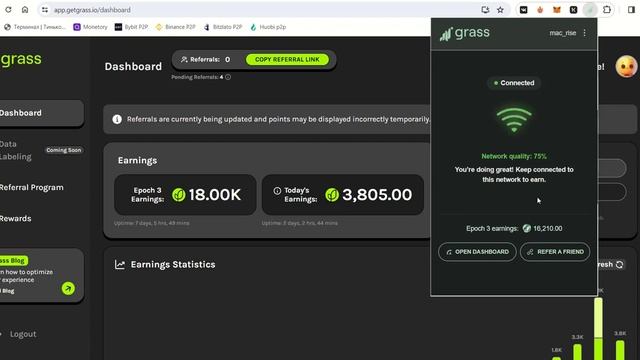Viewport: 640px width, 360px height.
Task: Click the Referrals person icon
Action: point(184,60)
